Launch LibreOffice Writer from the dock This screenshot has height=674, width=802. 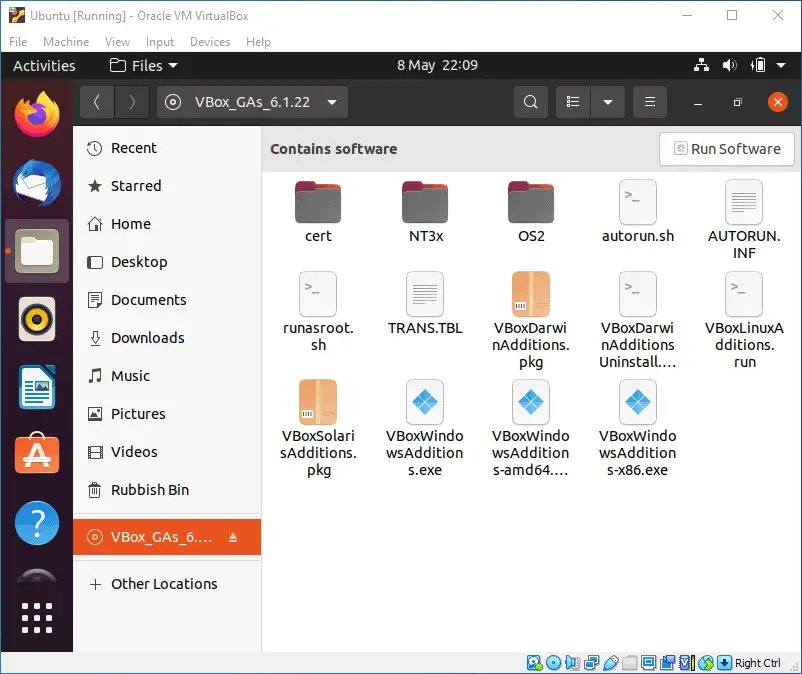point(37,387)
